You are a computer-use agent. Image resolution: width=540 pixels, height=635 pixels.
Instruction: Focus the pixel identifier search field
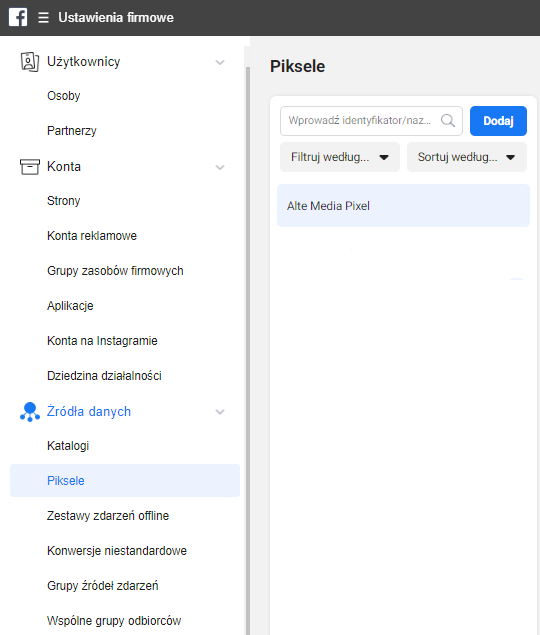(371, 121)
